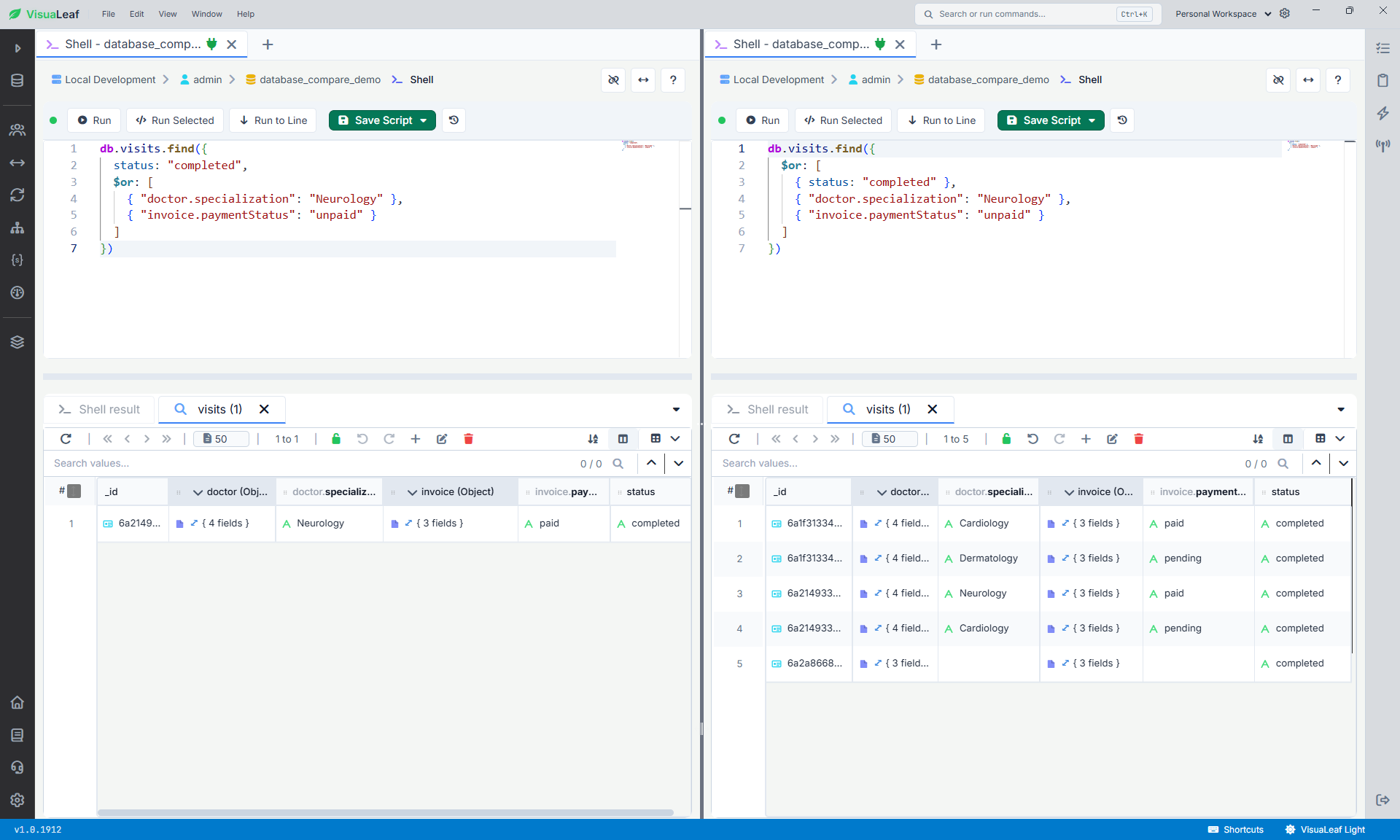This screenshot has width=1400, height=840.
Task: Collapse the invoice (Object) column in left grid
Action: click(x=412, y=492)
